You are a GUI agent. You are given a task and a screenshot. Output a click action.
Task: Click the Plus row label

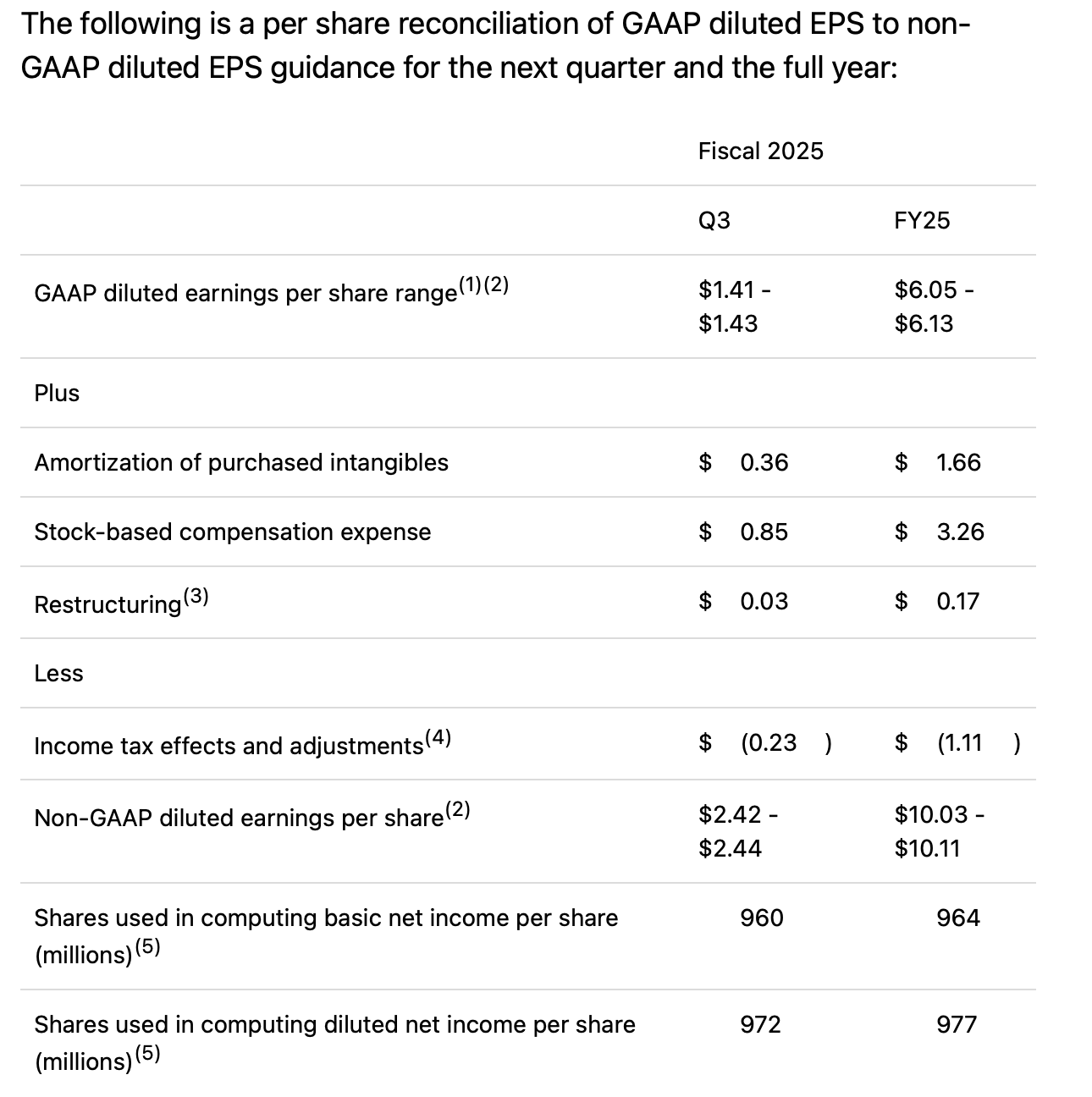coord(57,394)
